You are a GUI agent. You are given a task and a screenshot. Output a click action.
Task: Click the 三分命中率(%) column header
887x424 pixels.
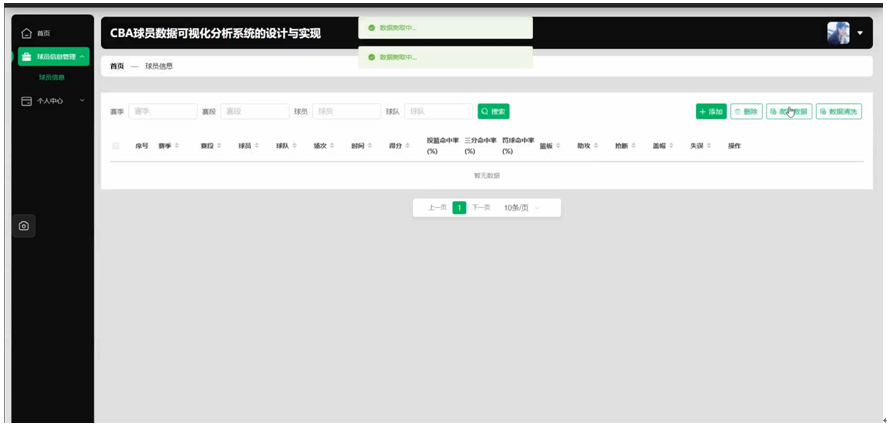(x=480, y=146)
